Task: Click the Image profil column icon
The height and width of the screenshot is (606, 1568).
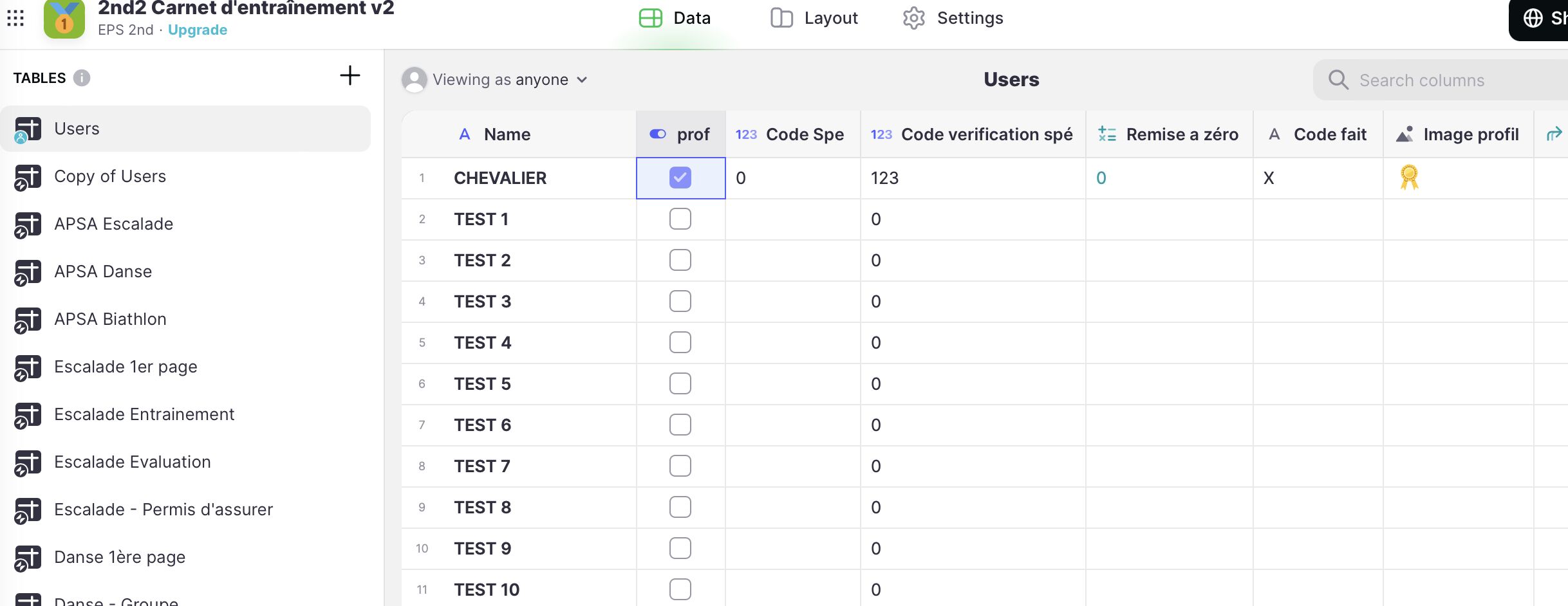Action: 1405,134
